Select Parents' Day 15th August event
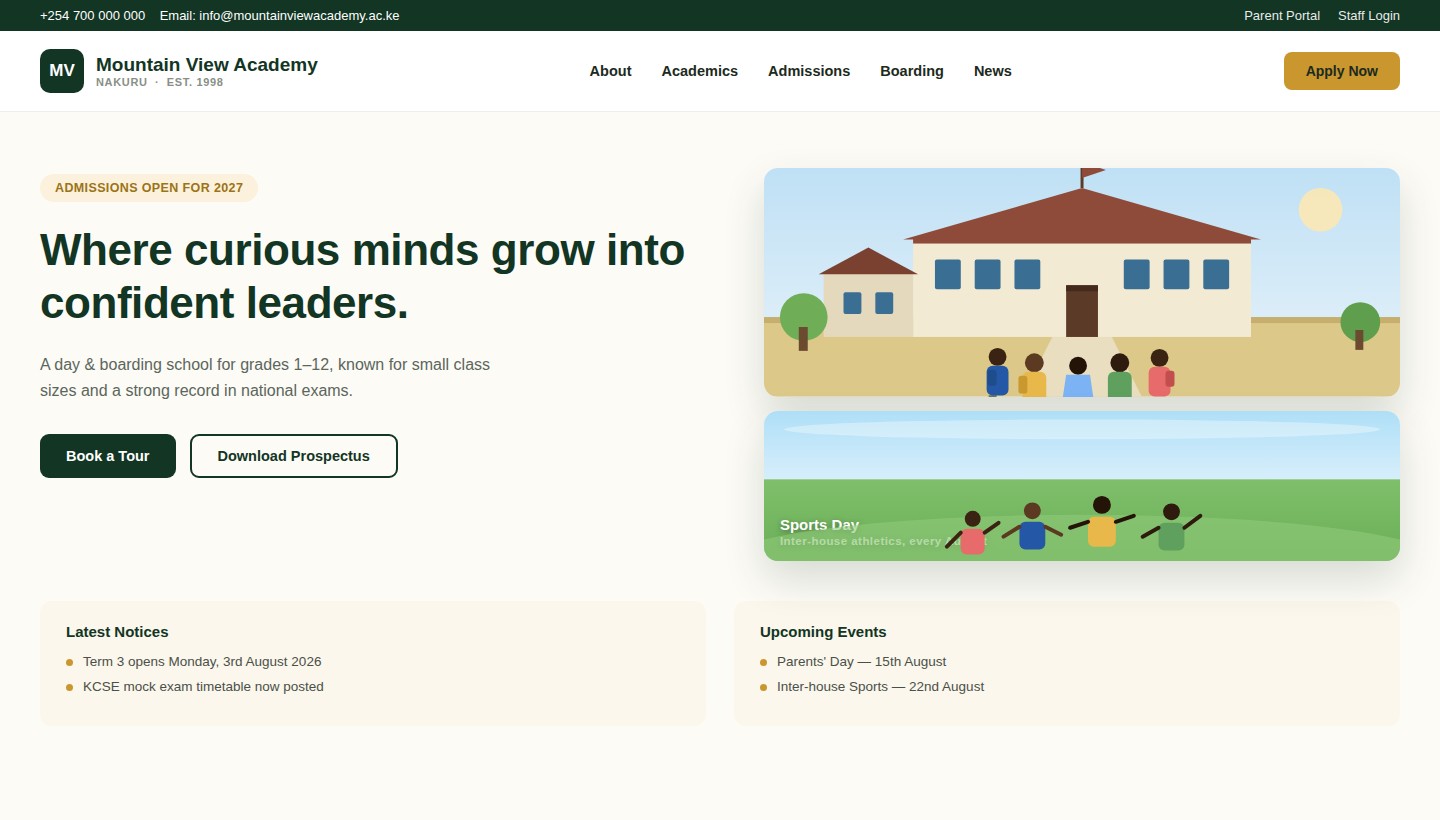 861,662
